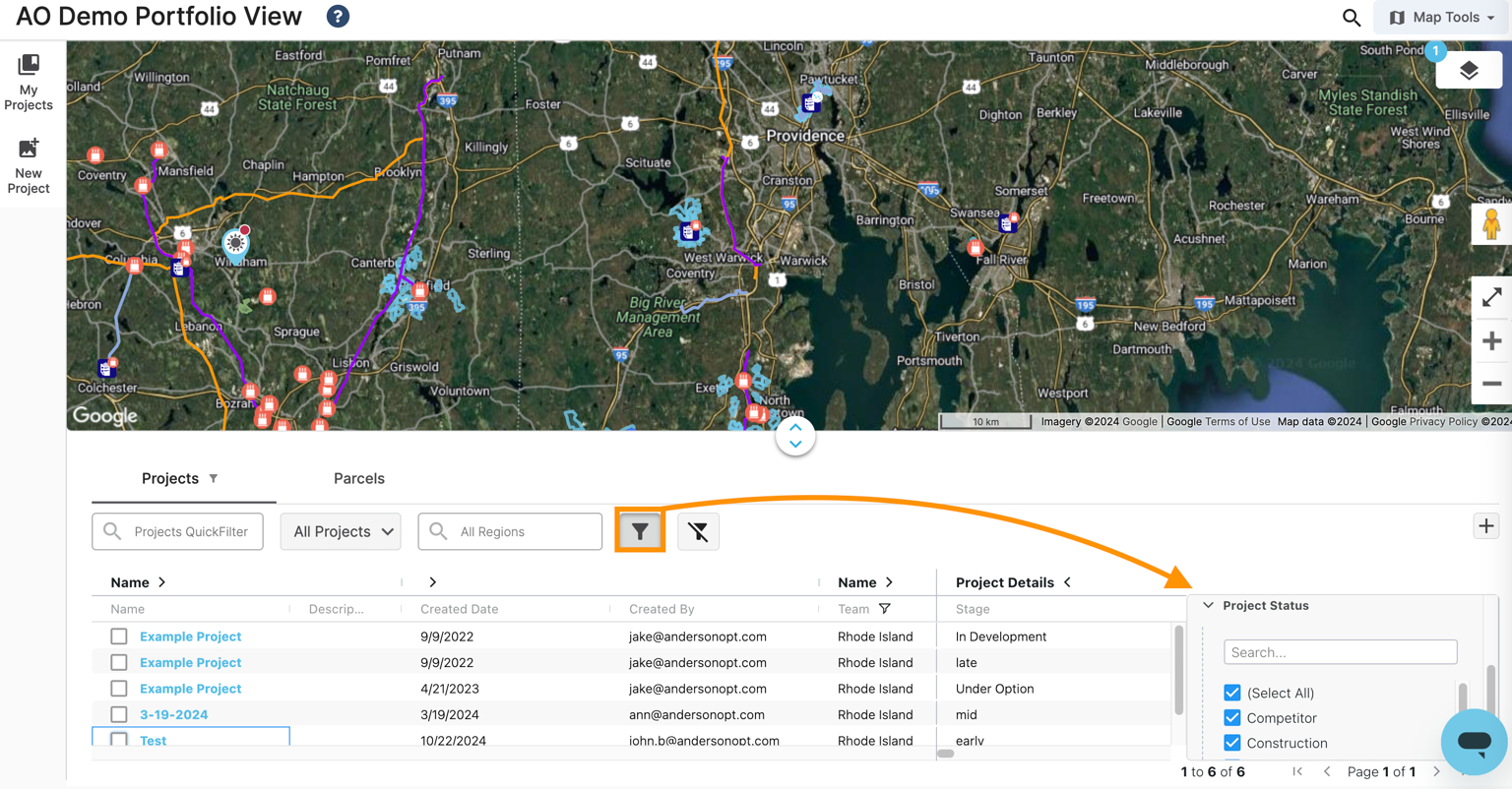Image resolution: width=1512 pixels, height=789 pixels.
Task: Switch to the Parcels tab
Action: (358, 478)
